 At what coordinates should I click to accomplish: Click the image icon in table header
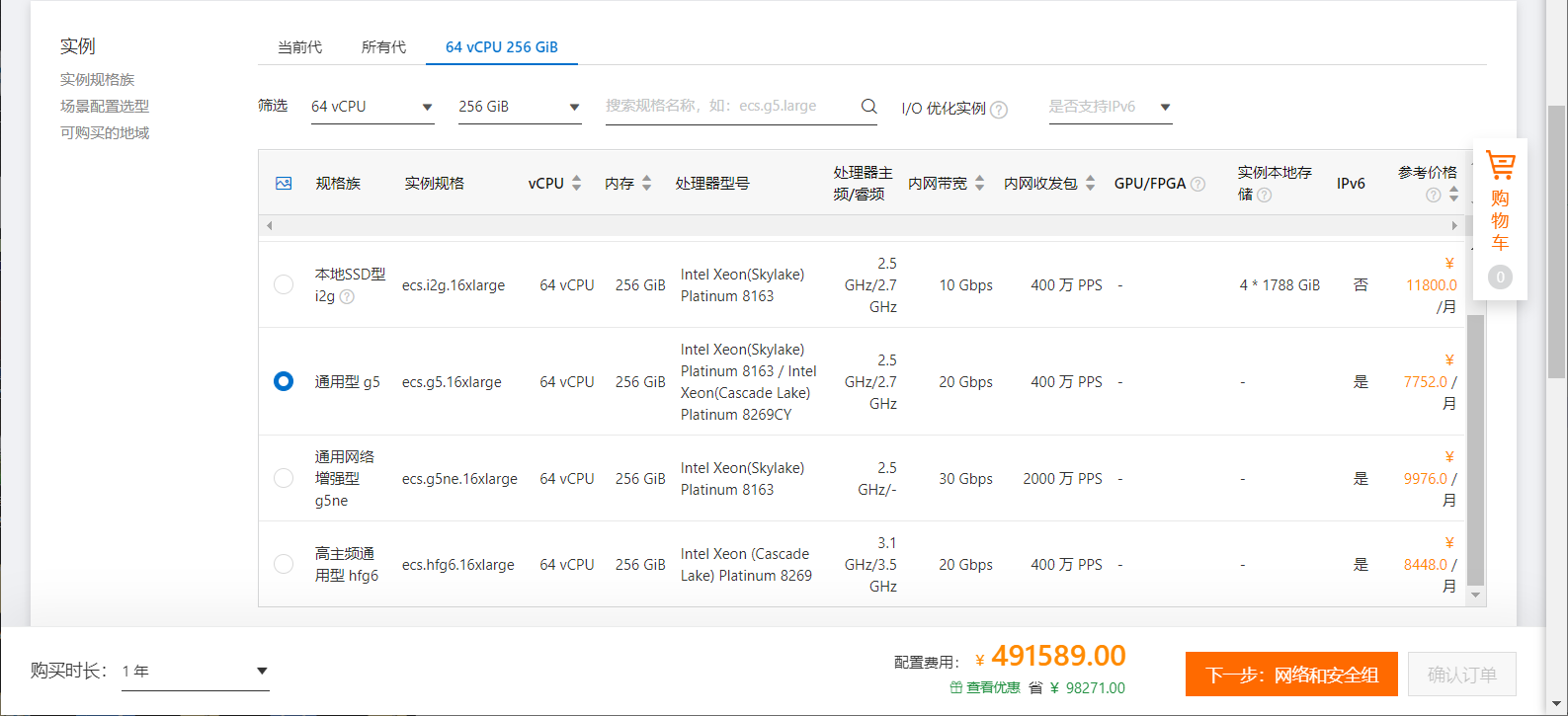click(284, 184)
